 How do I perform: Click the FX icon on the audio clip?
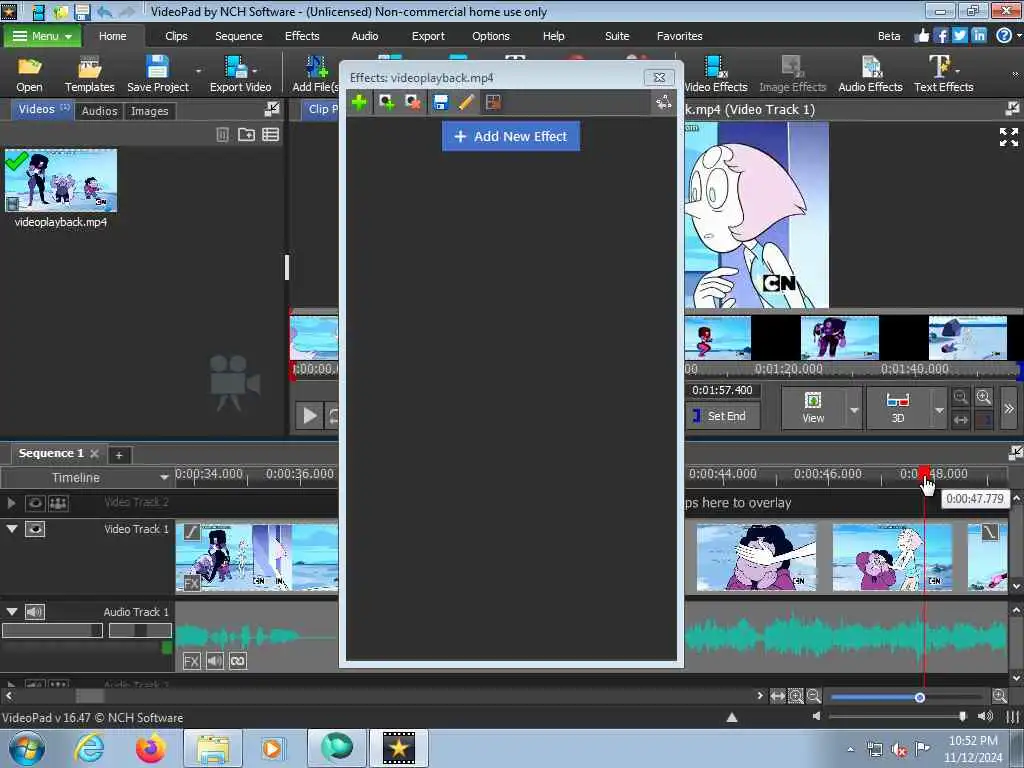(x=191, y=661)
